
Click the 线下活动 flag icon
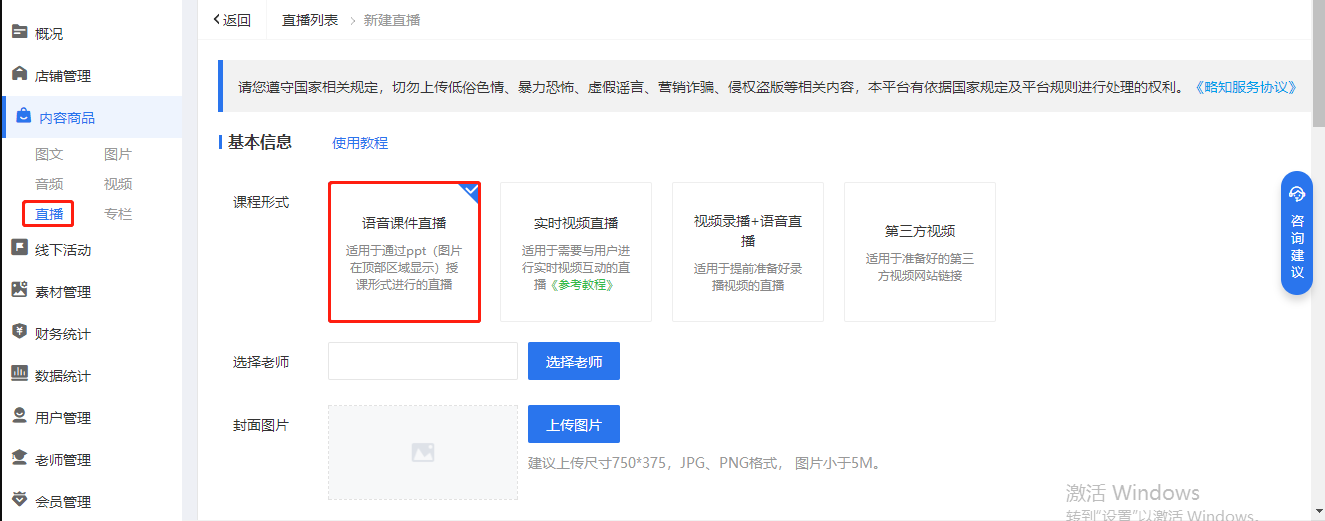tap(19, 248)
